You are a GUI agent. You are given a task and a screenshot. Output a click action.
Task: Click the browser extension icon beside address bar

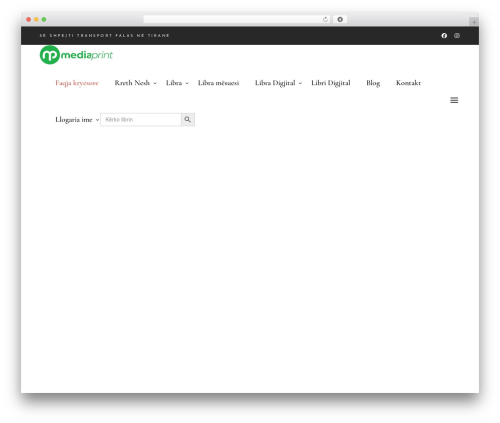pyautogui.click(x=340, y=19)
